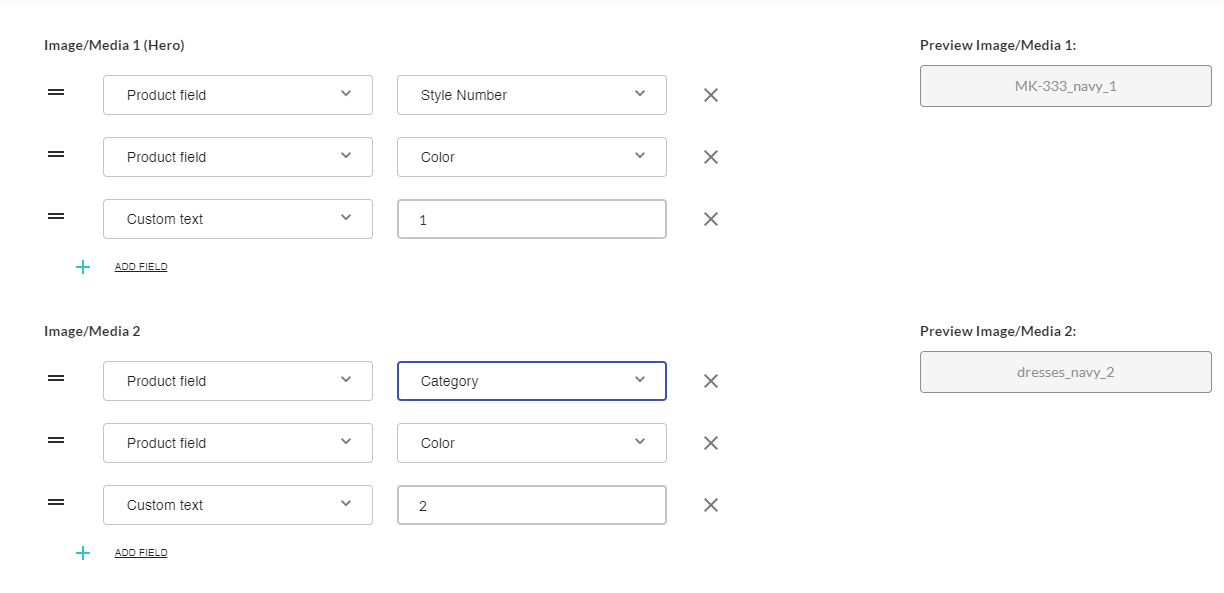
Task: Open first Product field dropdown in Image/Media 1
Action: coord(237,95)
